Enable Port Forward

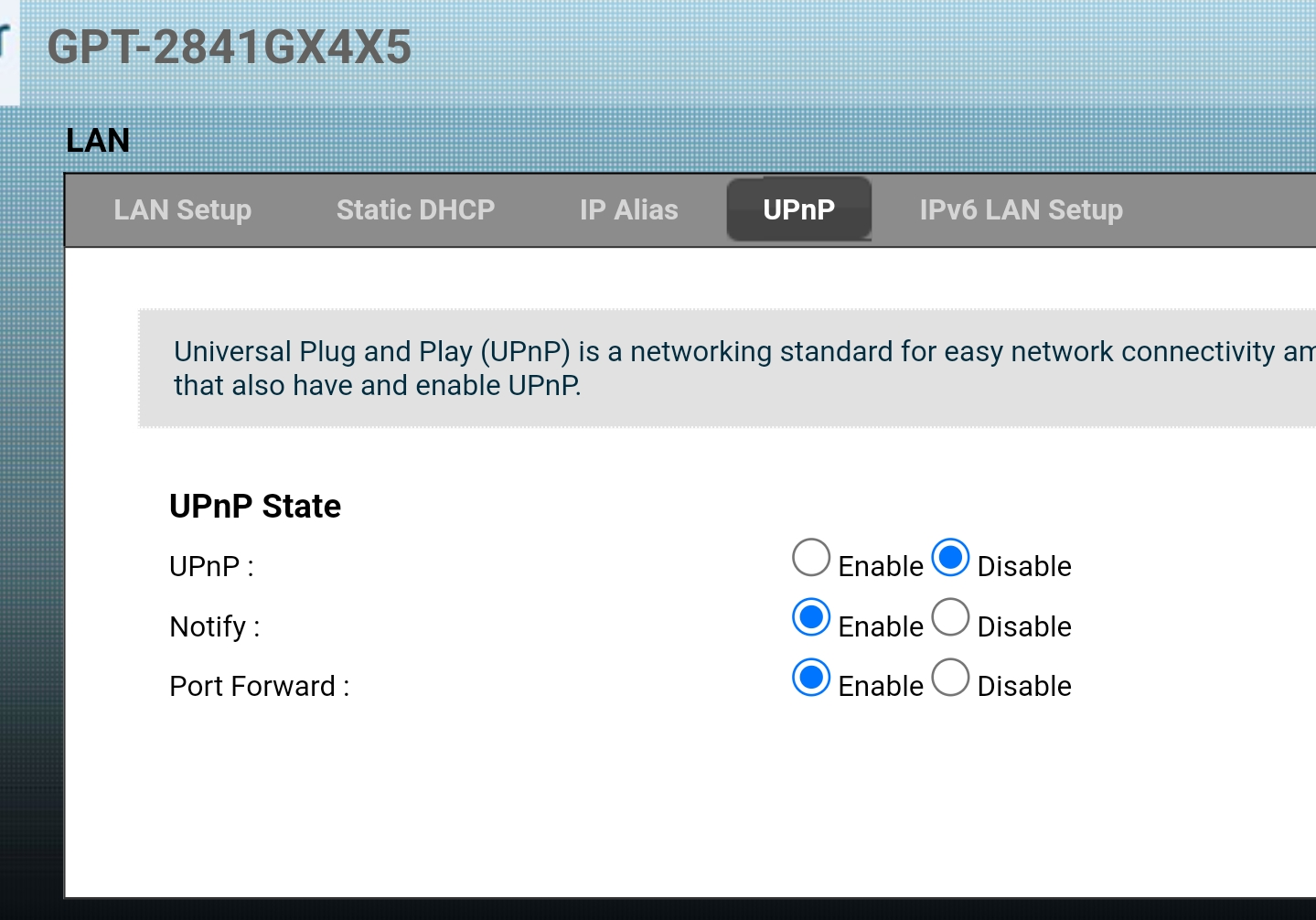810,678
